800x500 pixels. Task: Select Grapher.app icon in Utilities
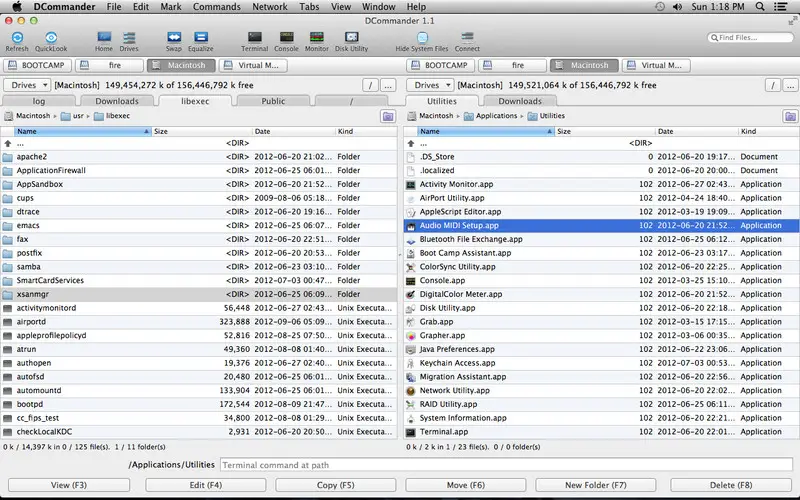point(411,336)
